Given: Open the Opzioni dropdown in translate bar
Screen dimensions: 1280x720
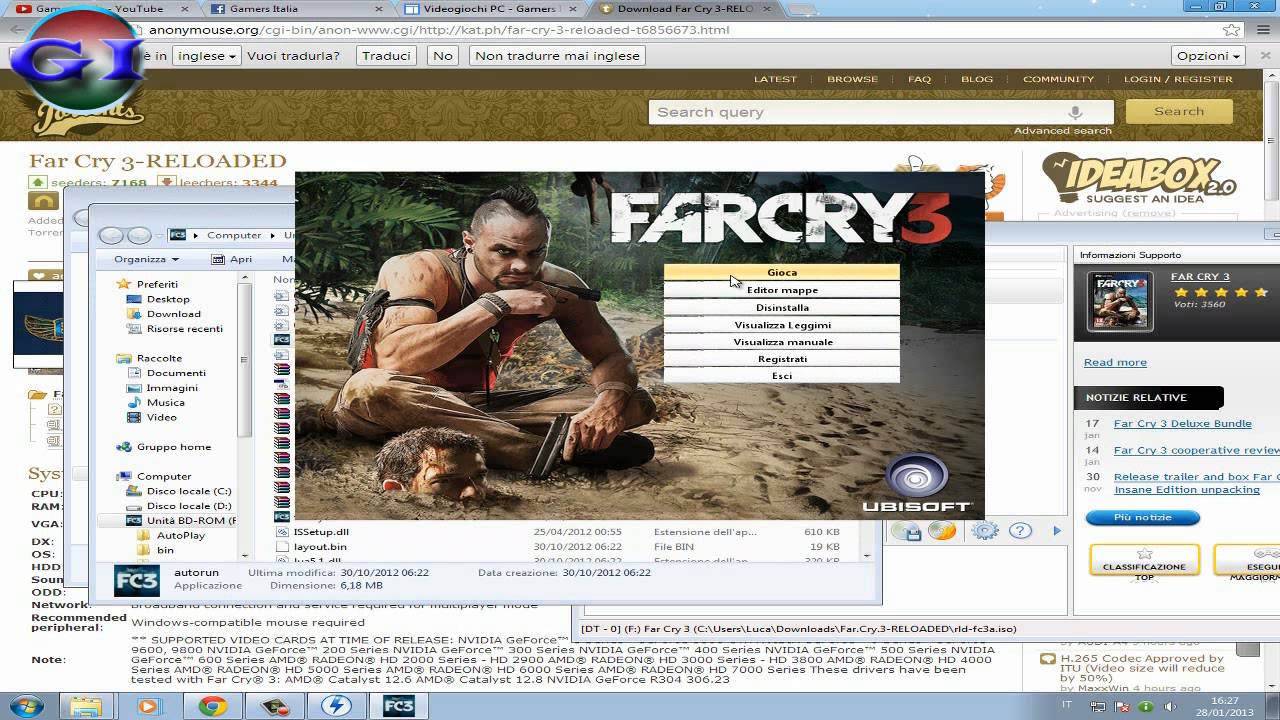Looking at the screenshot, I should [x=1208, y=56].
